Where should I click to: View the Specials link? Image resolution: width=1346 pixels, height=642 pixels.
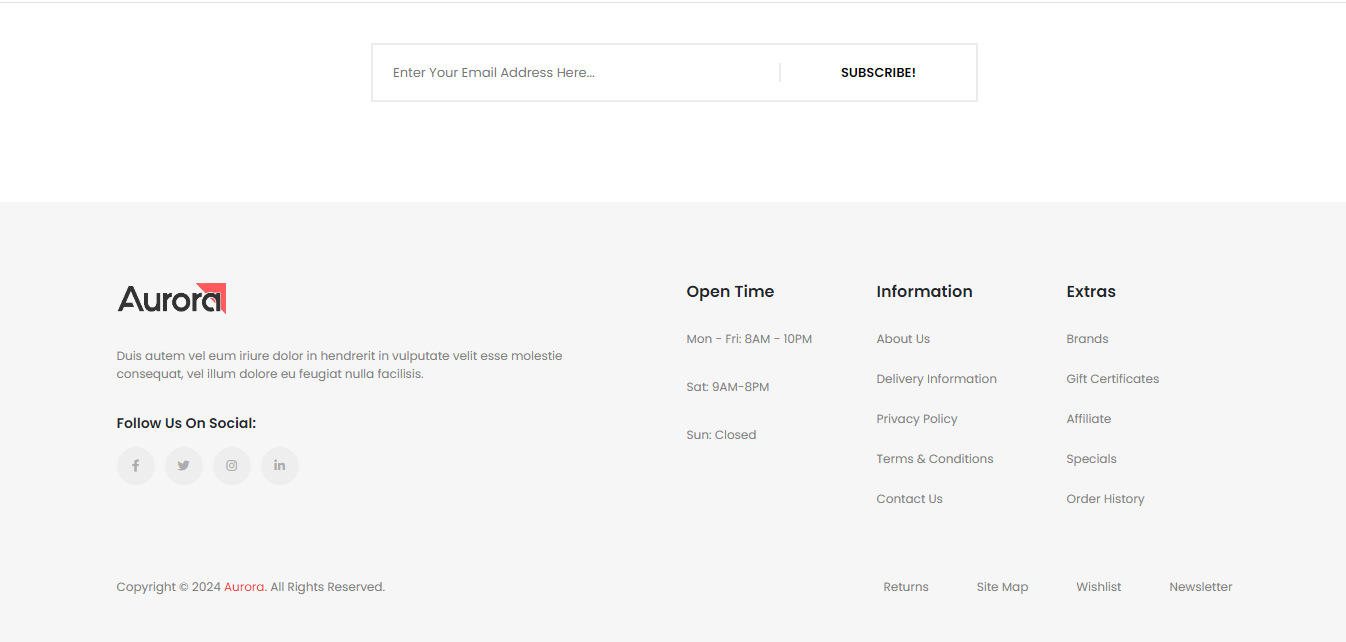point(1091,459)
